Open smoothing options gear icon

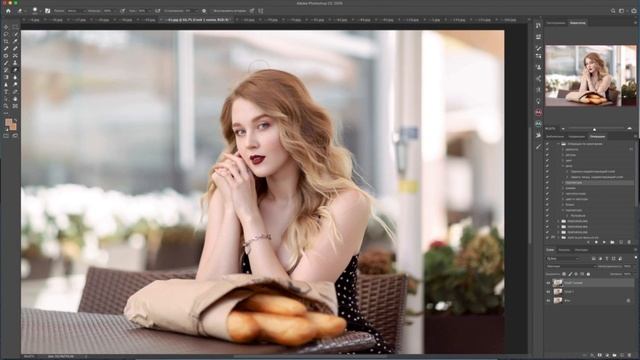[204, 11]
